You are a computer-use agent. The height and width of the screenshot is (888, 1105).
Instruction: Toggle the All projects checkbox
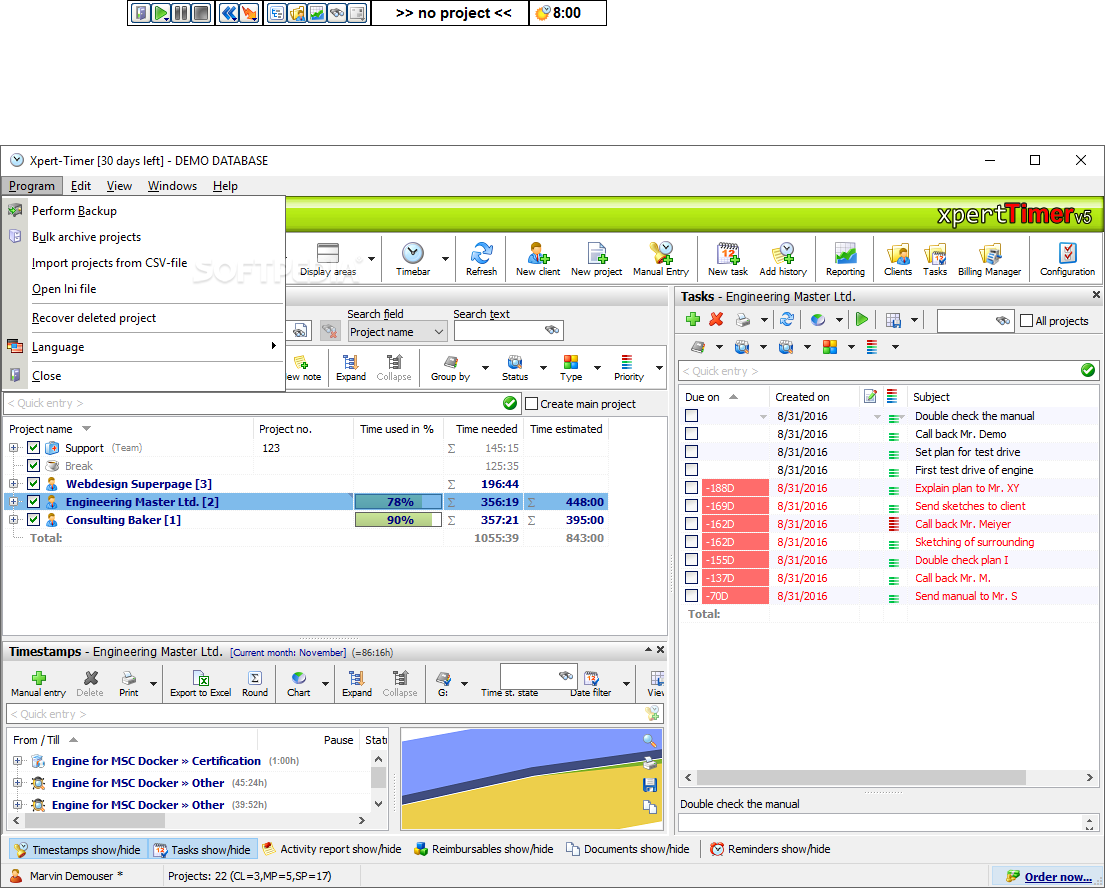(x=1027, y=321)
